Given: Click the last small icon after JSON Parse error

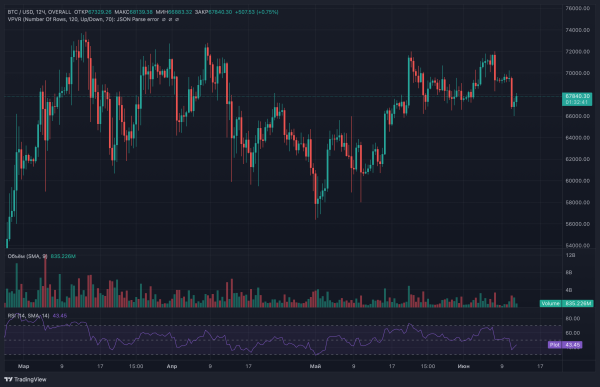Looking at the screenshot, I should (177, 19).
